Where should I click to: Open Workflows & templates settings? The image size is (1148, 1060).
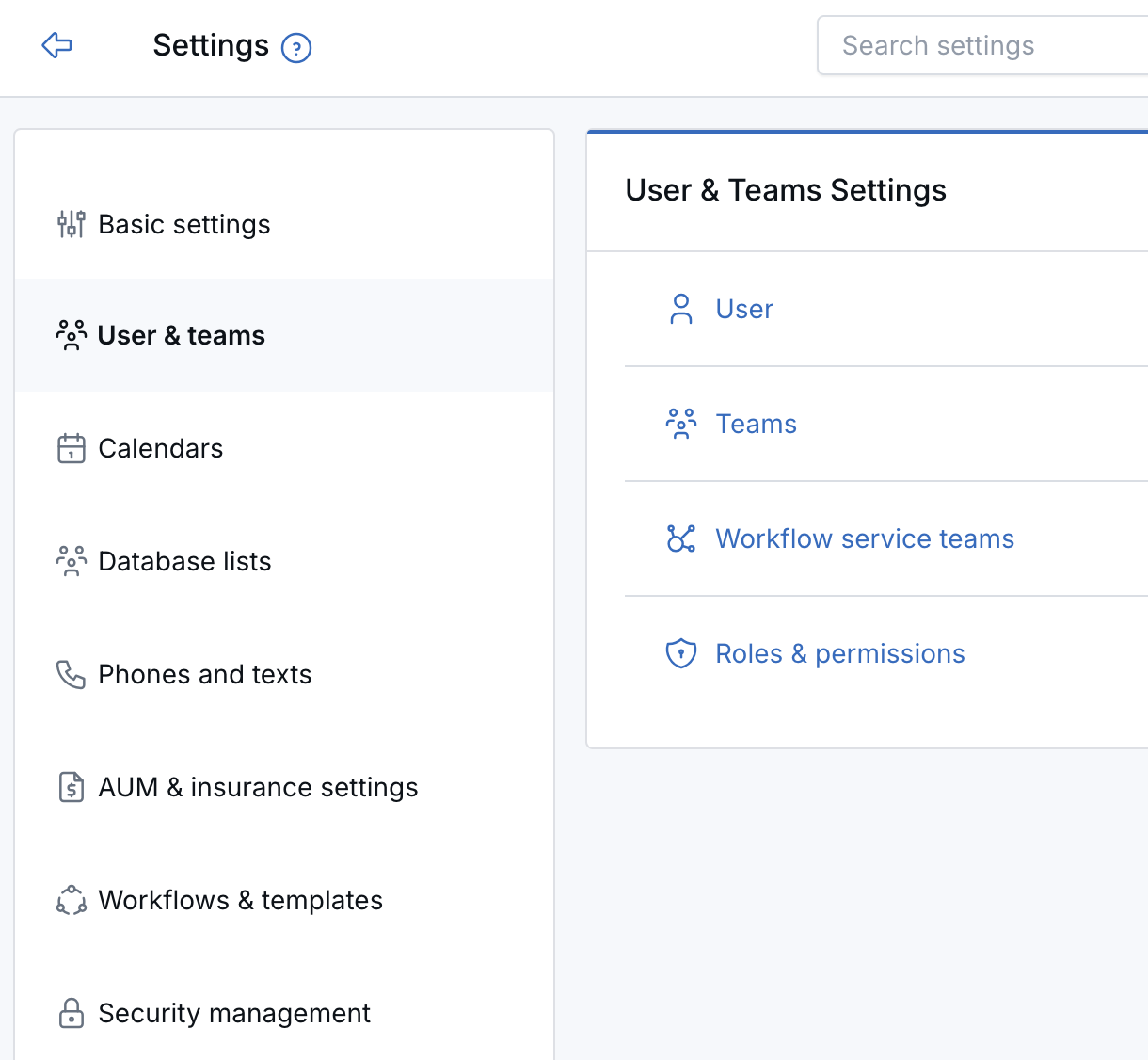(x=284, y=900)
